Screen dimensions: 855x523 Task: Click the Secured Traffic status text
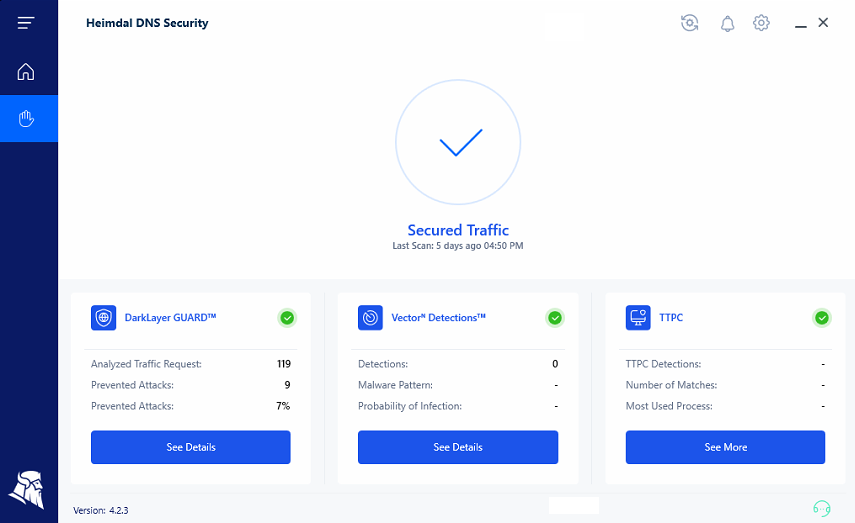click(x=458, y=230)
